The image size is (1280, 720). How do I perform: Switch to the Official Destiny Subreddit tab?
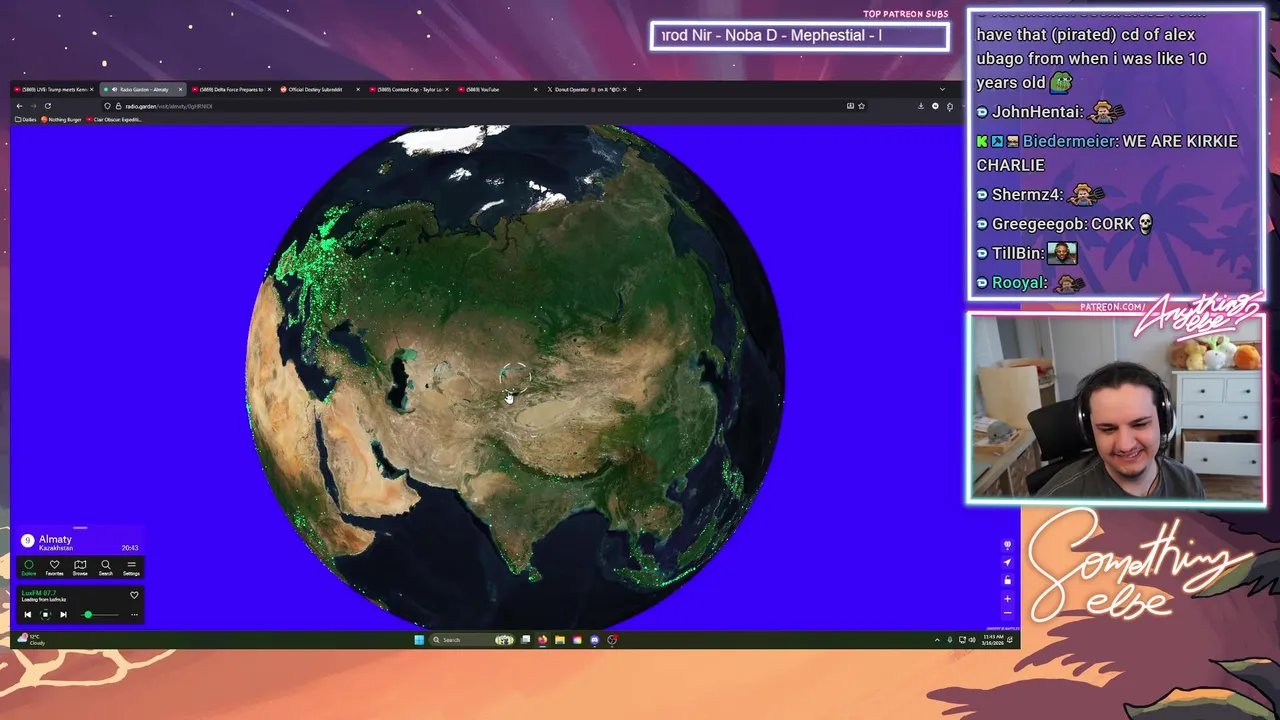point(318,89)
